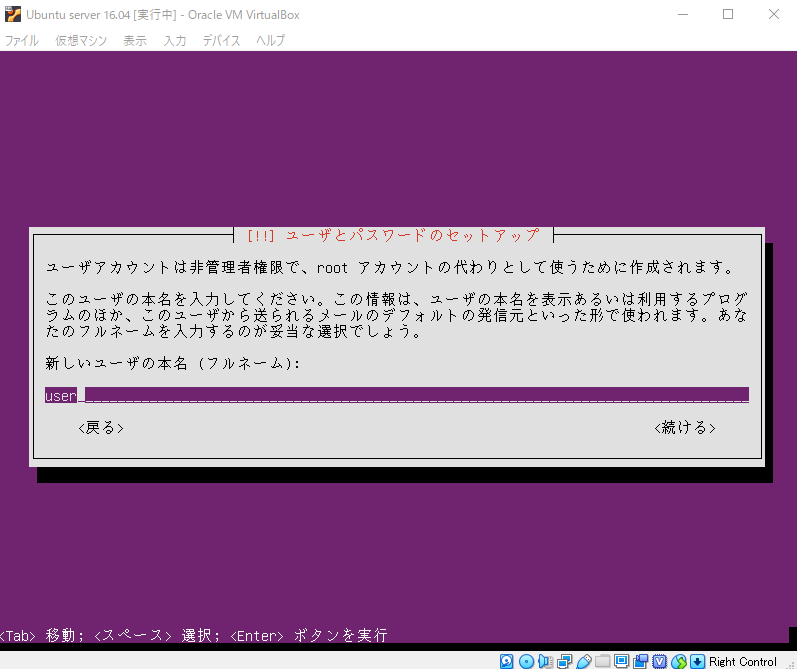The image size is (797, 669).
Task: Click the hard disk activity status icon
Action: coord(506,661)
